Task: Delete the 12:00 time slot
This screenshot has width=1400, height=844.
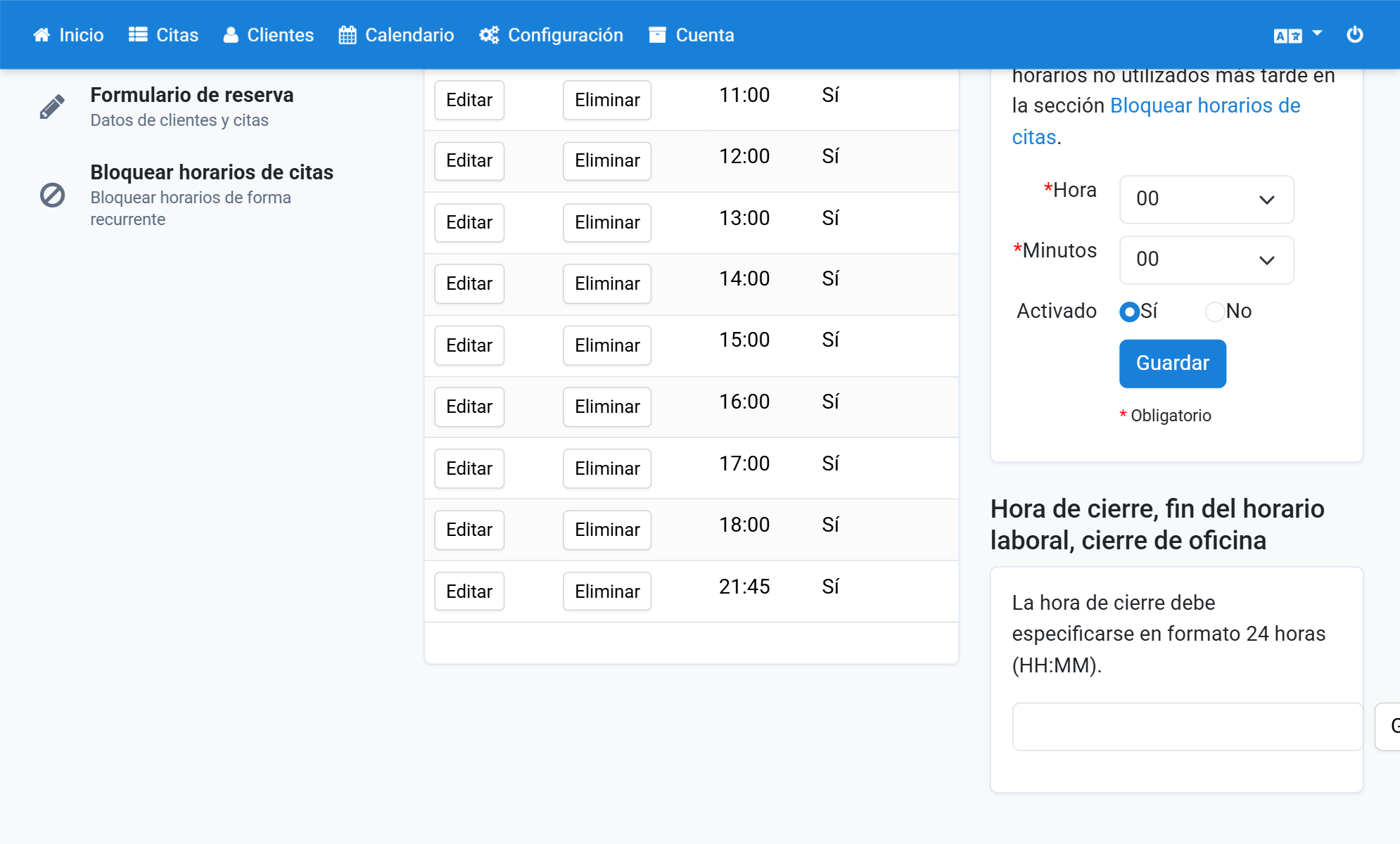Action: click(607, 160)
